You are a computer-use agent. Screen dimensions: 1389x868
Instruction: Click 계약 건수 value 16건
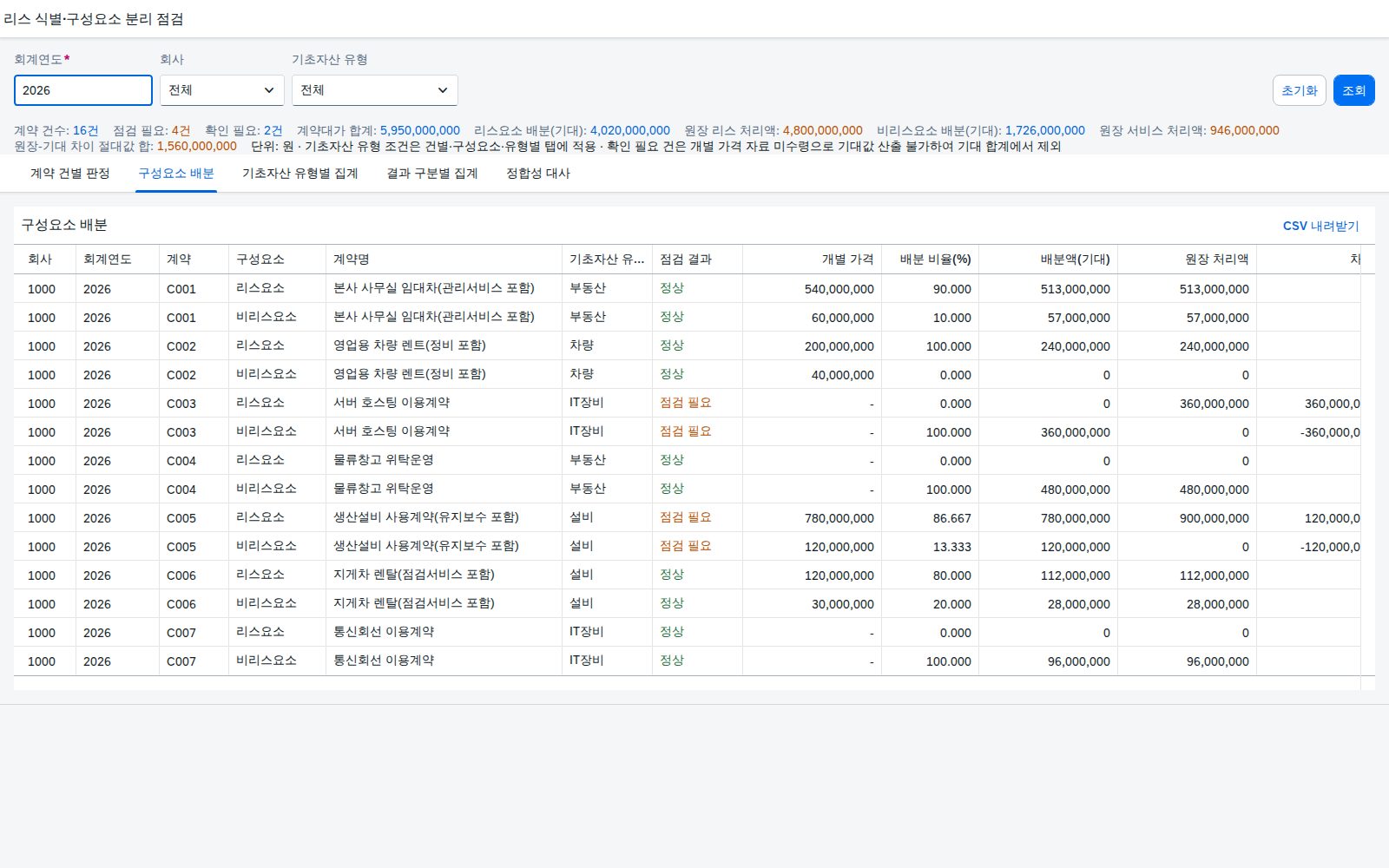pos(86,130)
